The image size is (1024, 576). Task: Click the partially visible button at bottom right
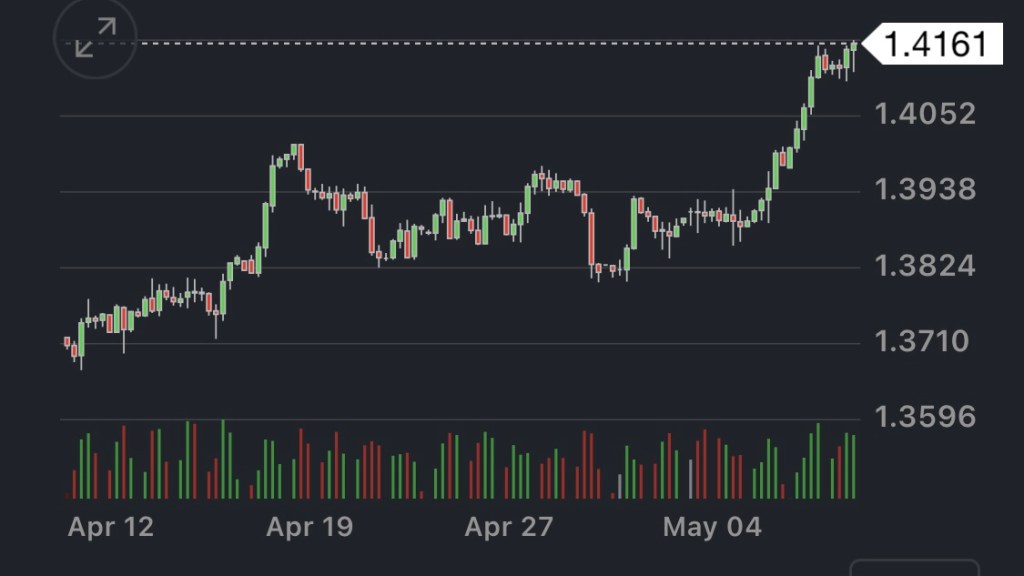coord(914,567)
